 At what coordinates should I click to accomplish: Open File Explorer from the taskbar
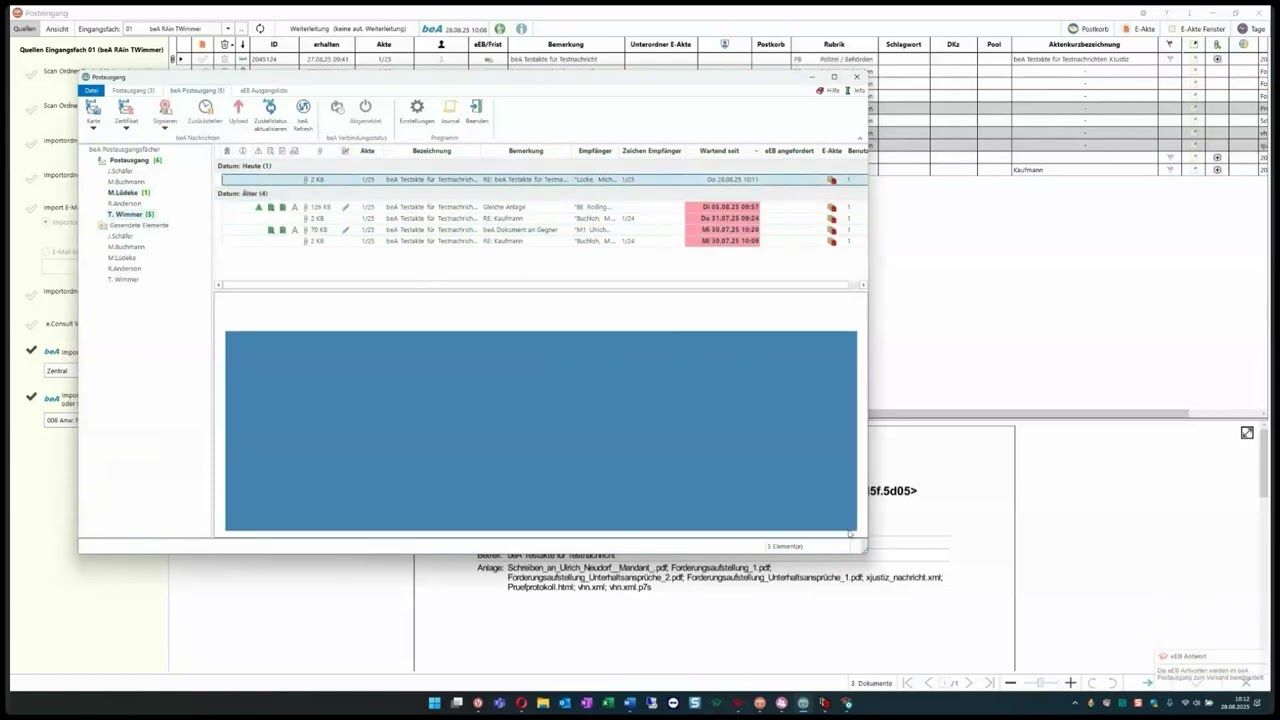tap(543, 703)
